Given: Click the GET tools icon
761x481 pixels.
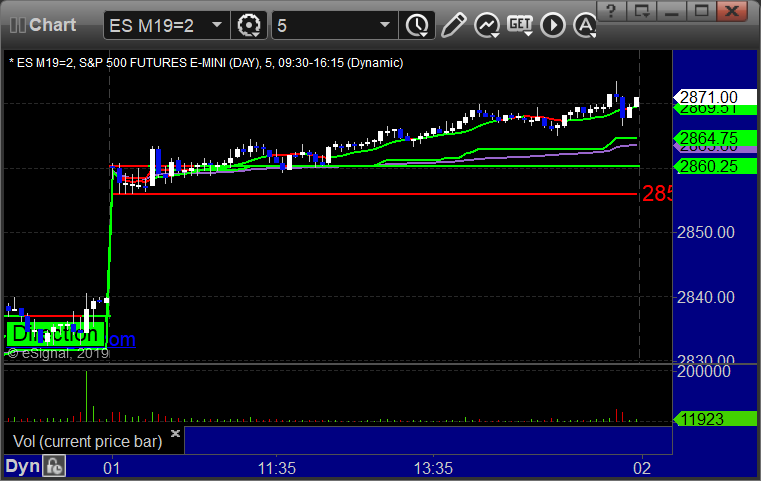Looking at the screenshot, I should point(520,25).
